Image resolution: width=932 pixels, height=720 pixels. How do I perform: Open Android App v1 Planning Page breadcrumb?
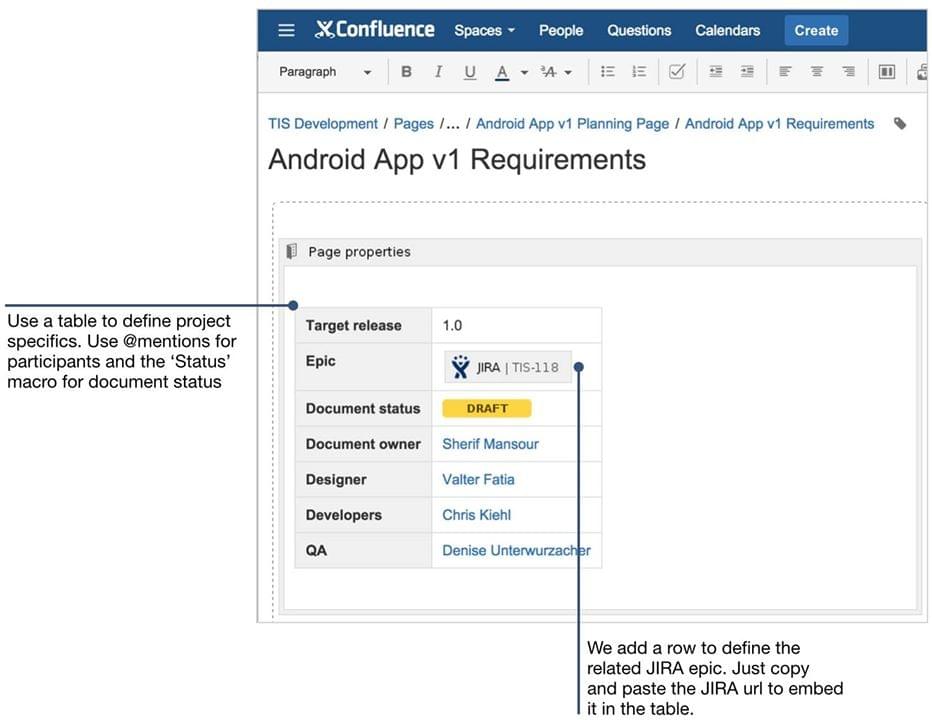point(572,124)
